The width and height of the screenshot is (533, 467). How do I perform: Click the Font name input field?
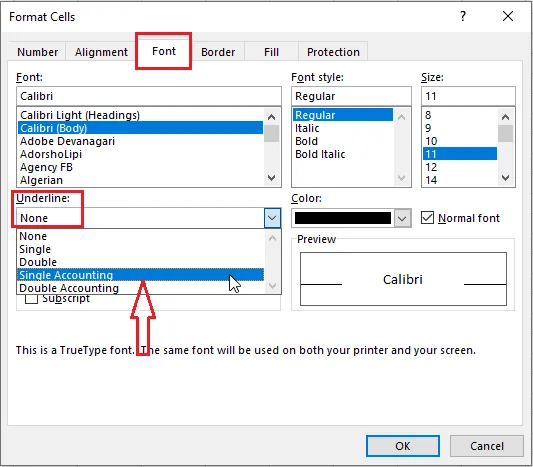tap(149, 96)
